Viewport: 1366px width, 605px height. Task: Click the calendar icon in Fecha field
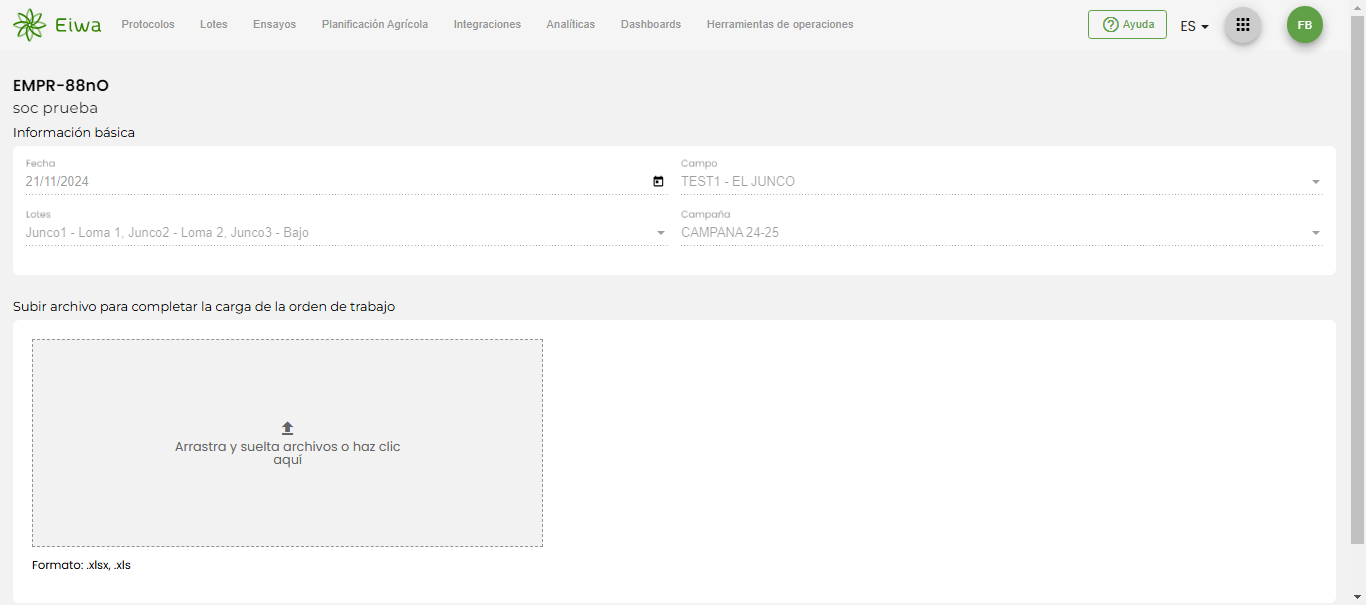(658, 182)
